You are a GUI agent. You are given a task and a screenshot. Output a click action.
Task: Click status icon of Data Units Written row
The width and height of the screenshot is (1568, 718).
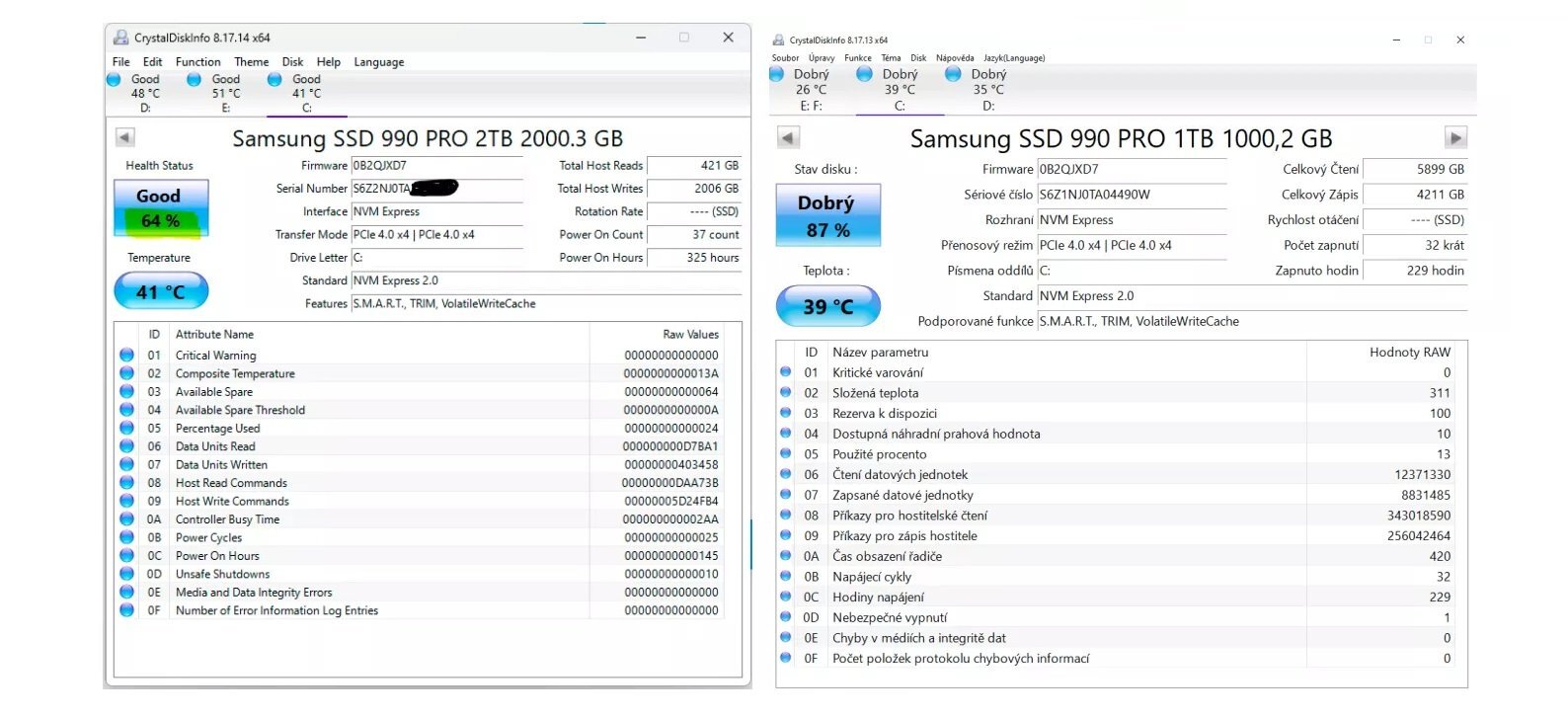point(126,464)
